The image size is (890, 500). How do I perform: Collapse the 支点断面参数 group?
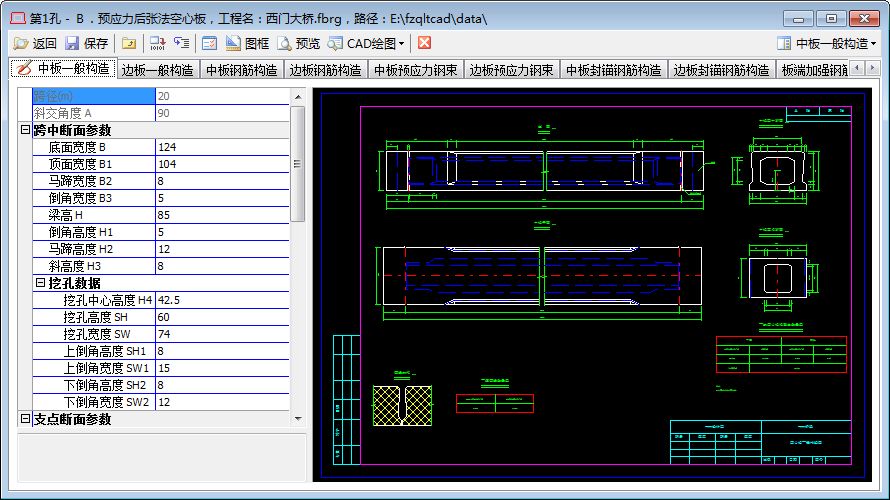26,419
